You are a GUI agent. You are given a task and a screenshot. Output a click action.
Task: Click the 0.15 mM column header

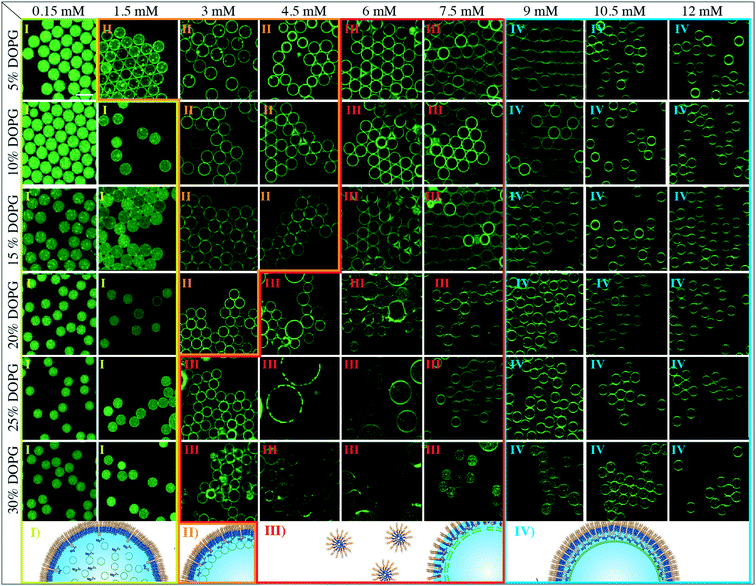coord(60,10)
